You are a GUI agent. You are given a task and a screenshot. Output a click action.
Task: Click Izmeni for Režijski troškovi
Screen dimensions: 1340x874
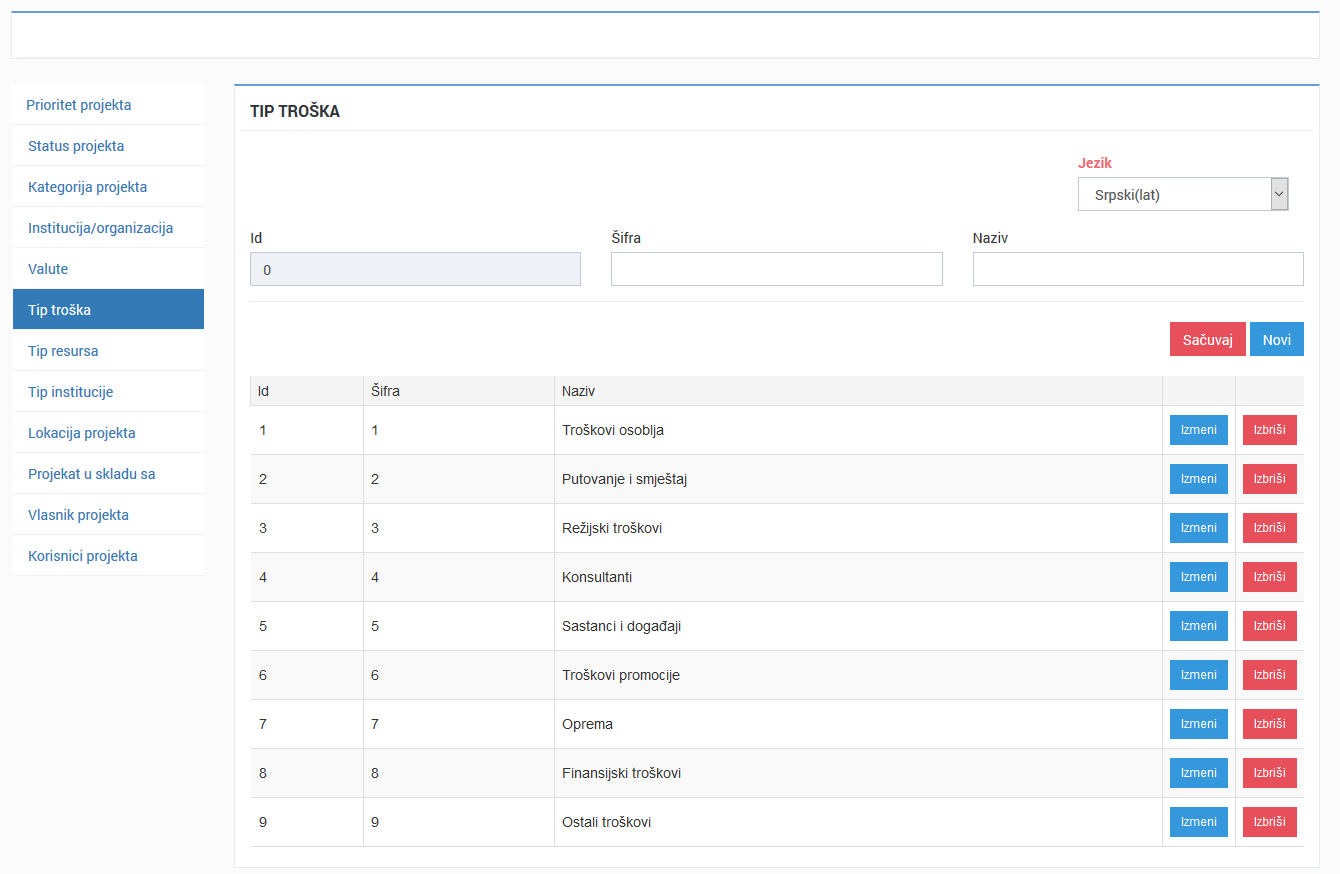click(1198, 528)
